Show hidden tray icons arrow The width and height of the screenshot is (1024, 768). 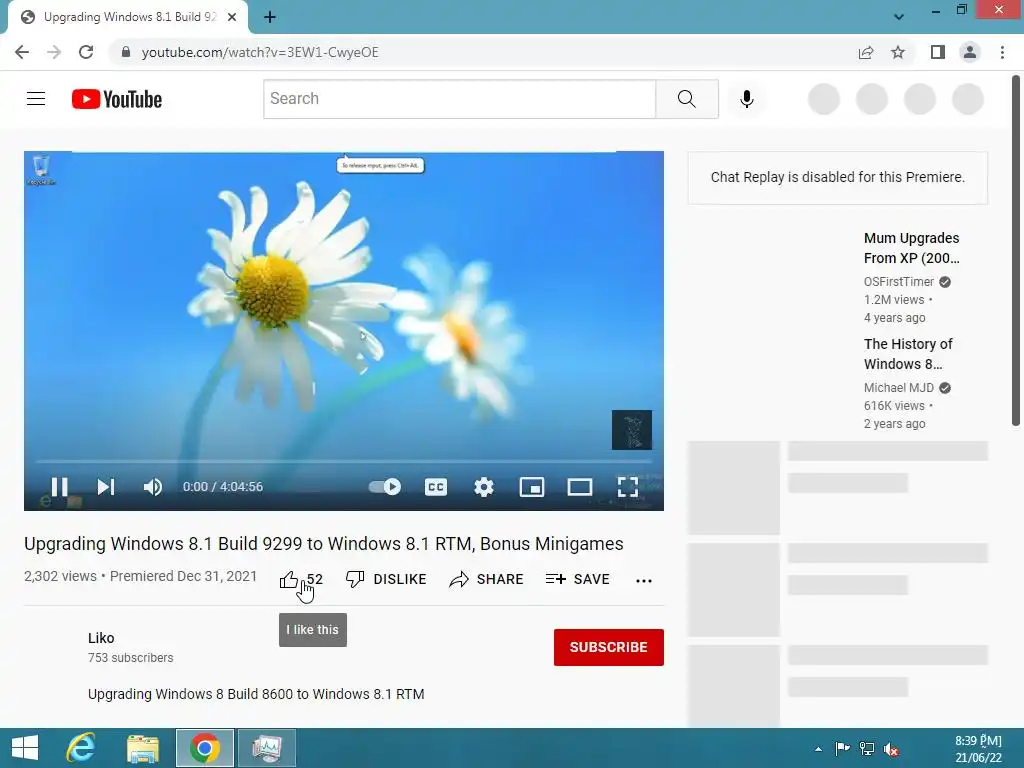(x=818, y=749)
